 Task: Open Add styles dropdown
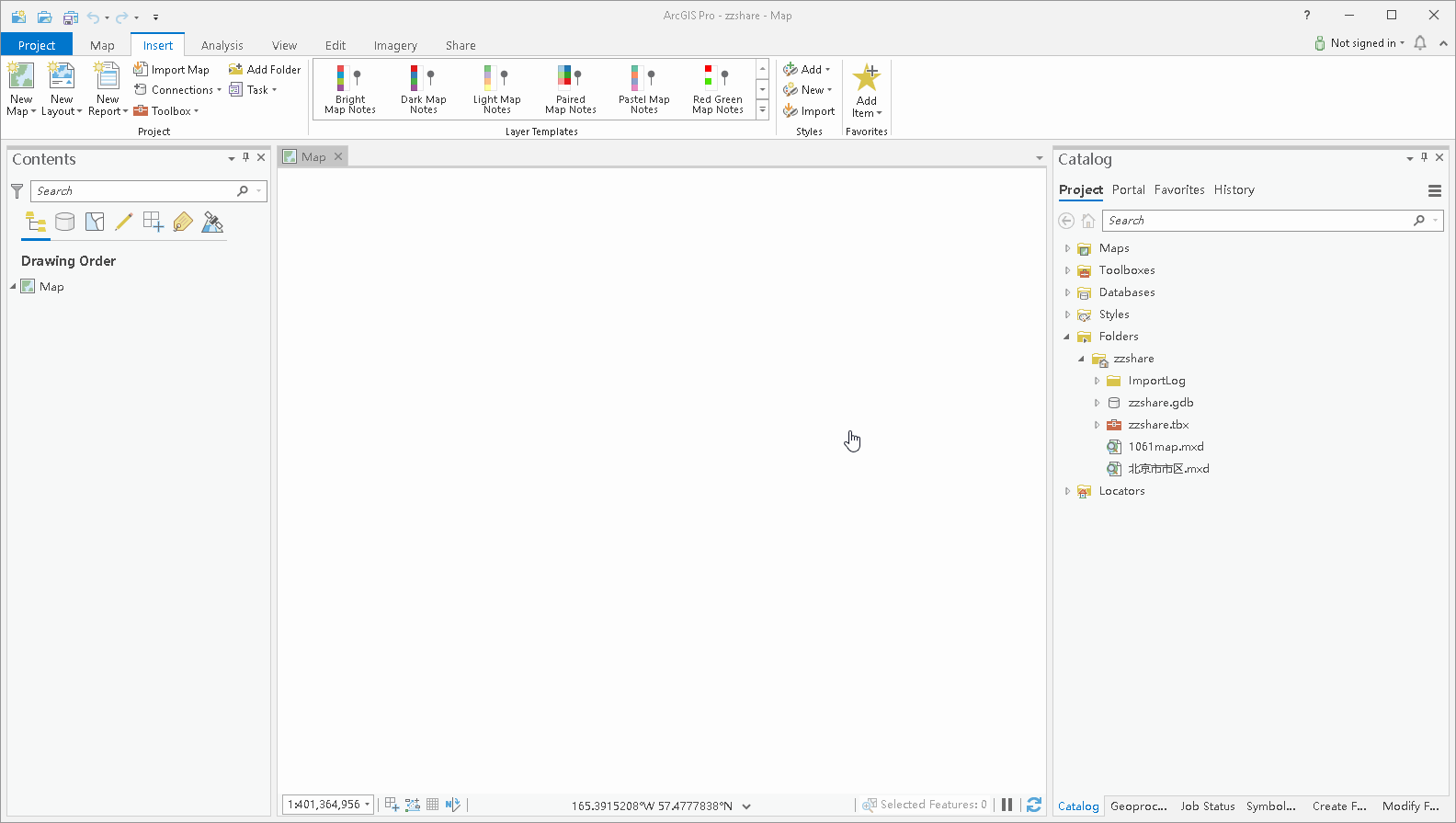tap(807, 69)
